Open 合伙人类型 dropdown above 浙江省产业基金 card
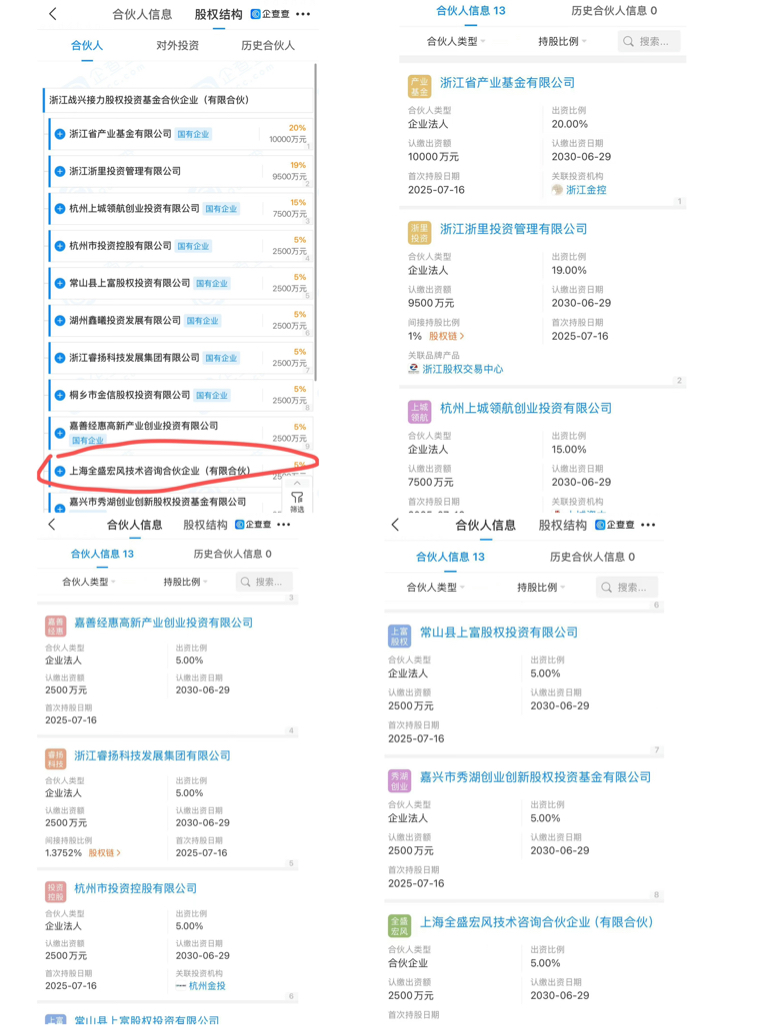The width and height of the screenshot is (768, 1025). [456, 41]
